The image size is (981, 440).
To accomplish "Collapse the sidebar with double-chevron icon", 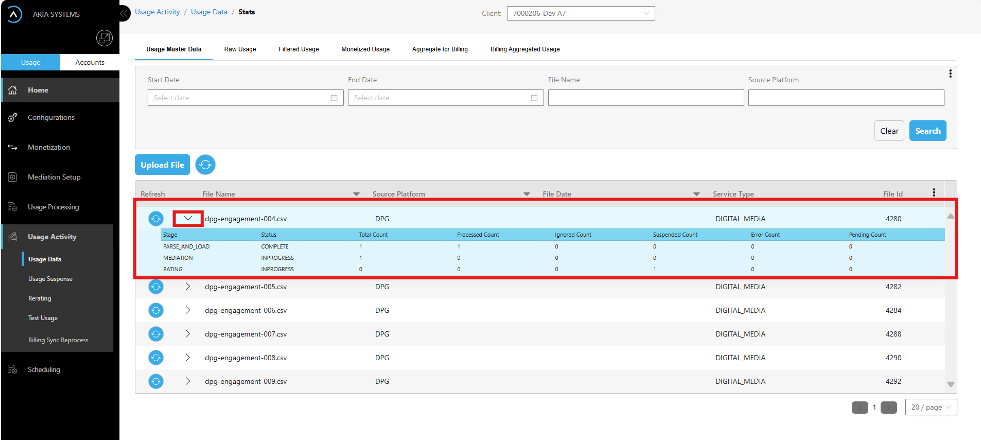I will 124,14.
